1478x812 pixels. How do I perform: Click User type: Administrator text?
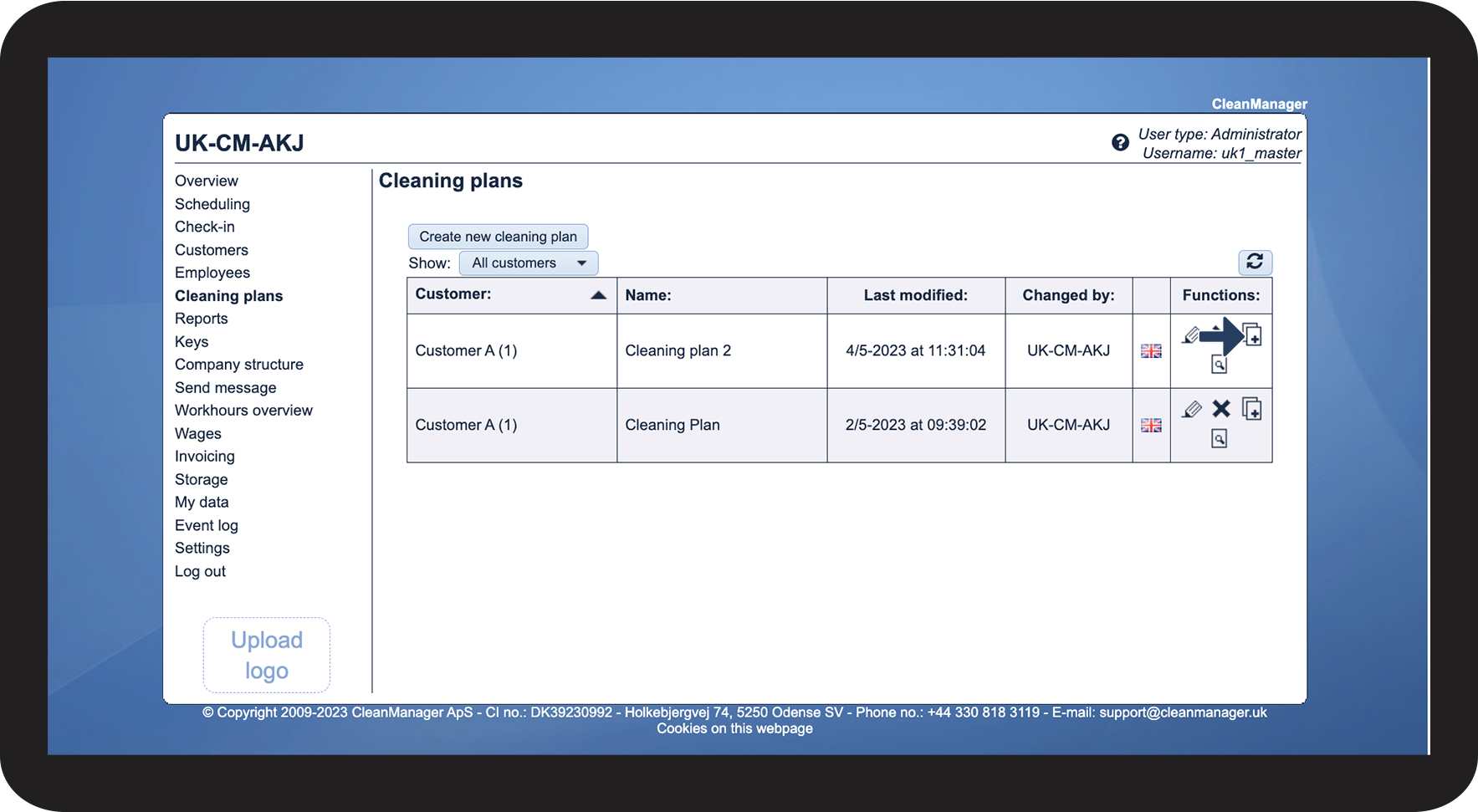[x=1220, y=134]
